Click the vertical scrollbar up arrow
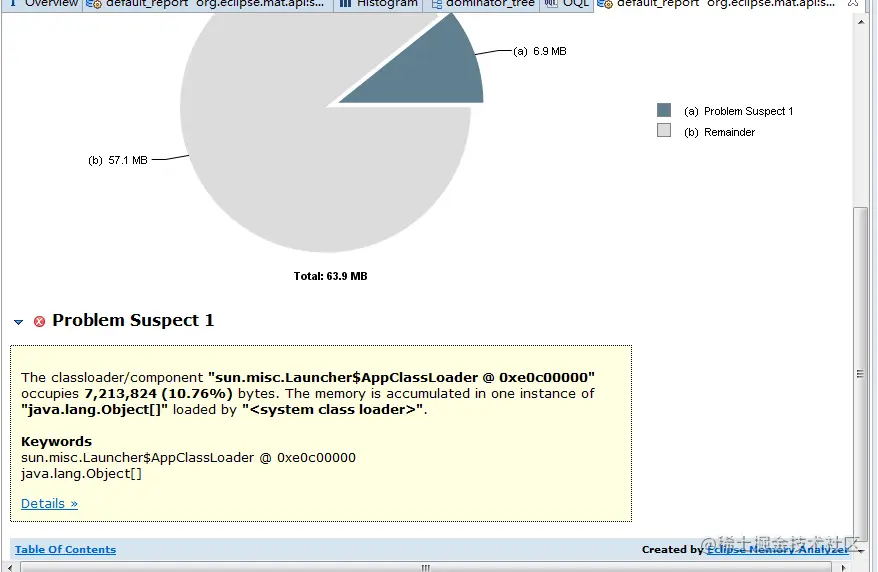Viewport: 878px width, 572px height. [861, 22]
